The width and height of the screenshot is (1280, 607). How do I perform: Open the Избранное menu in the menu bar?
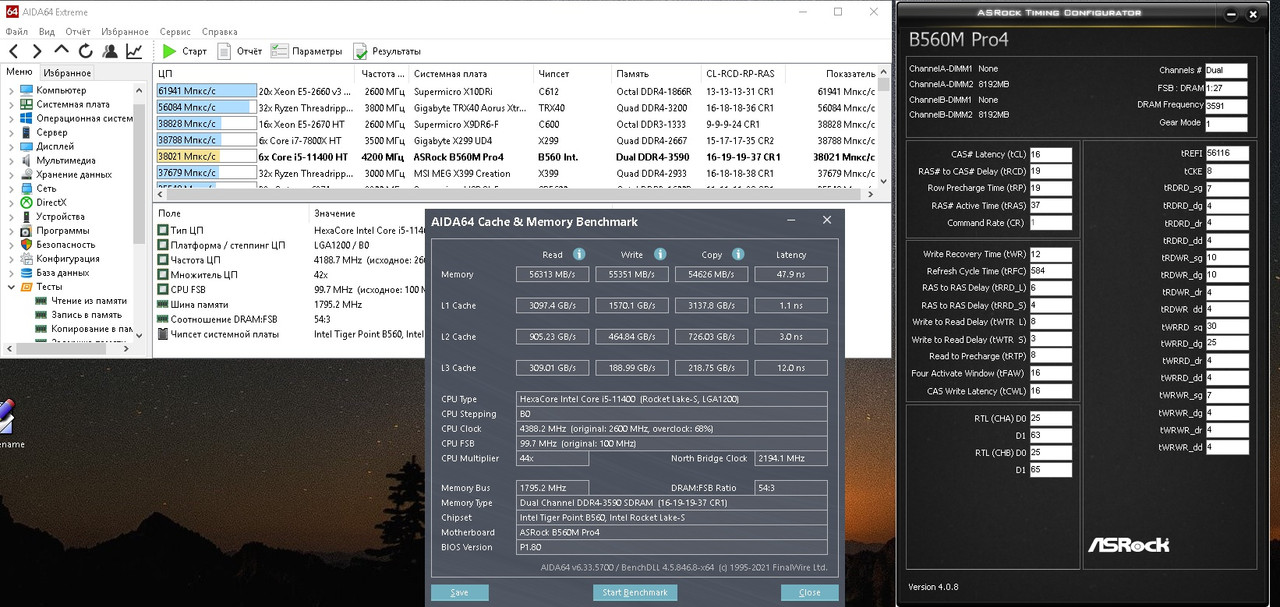point(125,32)
